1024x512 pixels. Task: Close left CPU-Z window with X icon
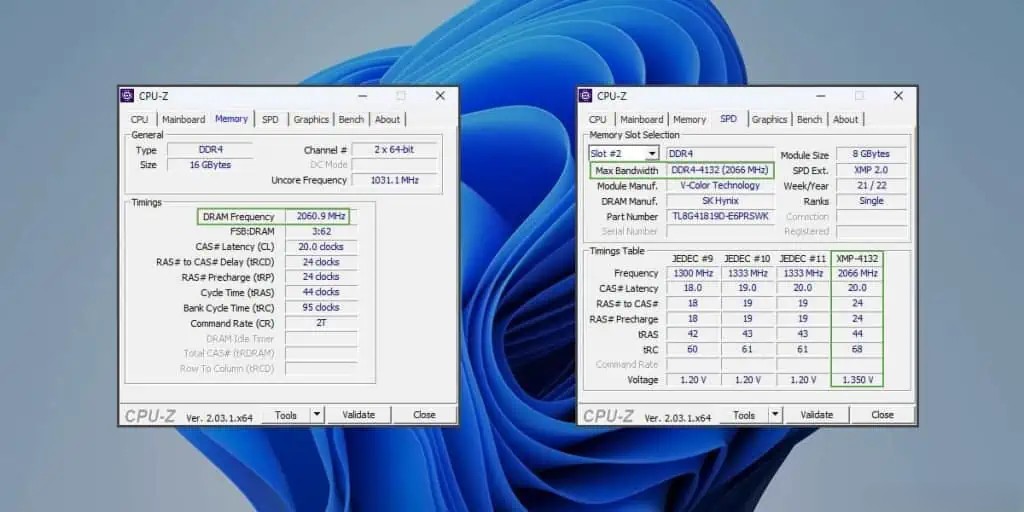tap(440, 96)
